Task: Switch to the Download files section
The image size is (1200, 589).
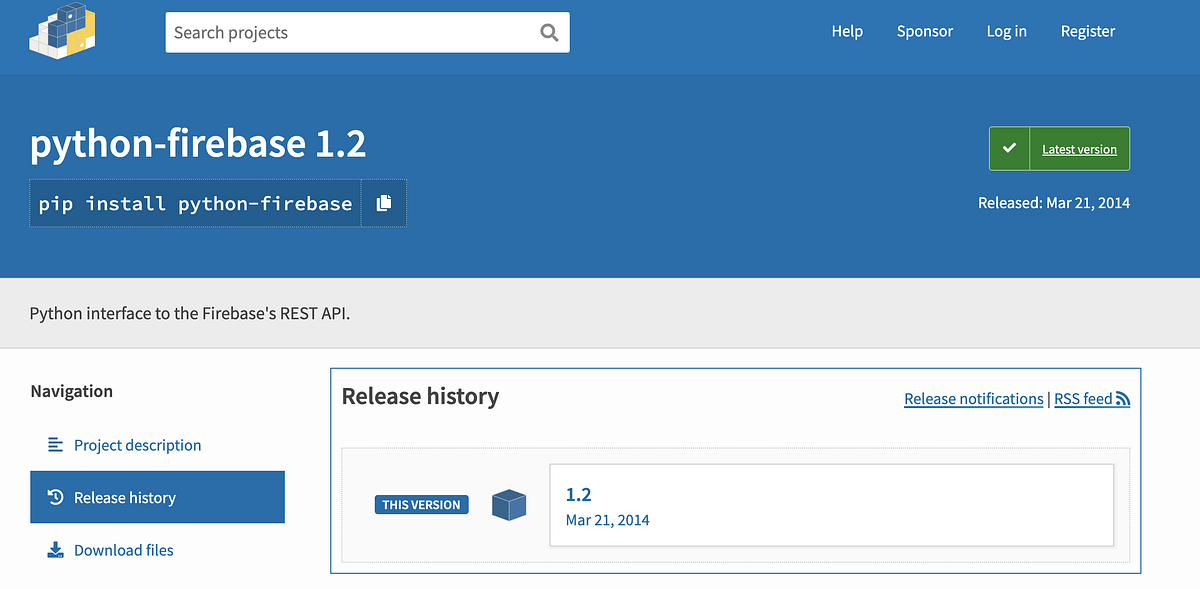Action: pos(122,549)
